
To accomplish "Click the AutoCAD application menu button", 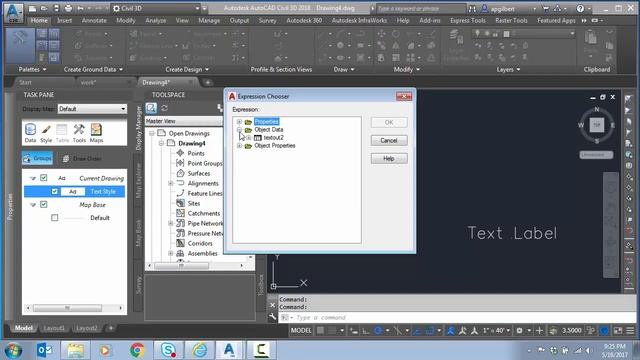I will click(13, 12).
